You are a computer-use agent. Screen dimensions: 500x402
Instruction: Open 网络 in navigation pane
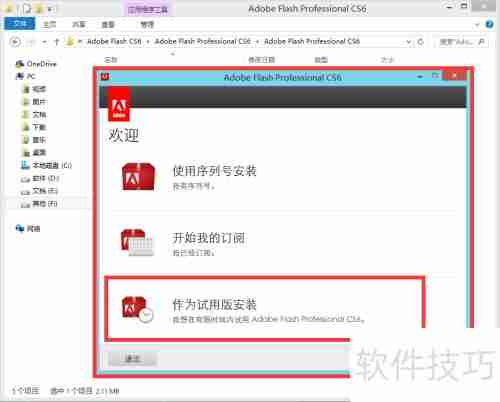point(28,228)
